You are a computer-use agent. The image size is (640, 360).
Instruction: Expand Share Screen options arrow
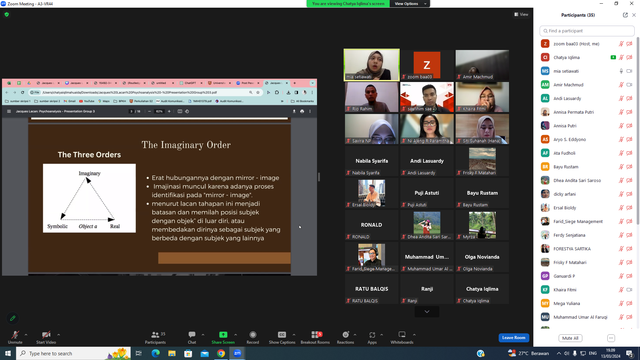(x=236, y=335)
